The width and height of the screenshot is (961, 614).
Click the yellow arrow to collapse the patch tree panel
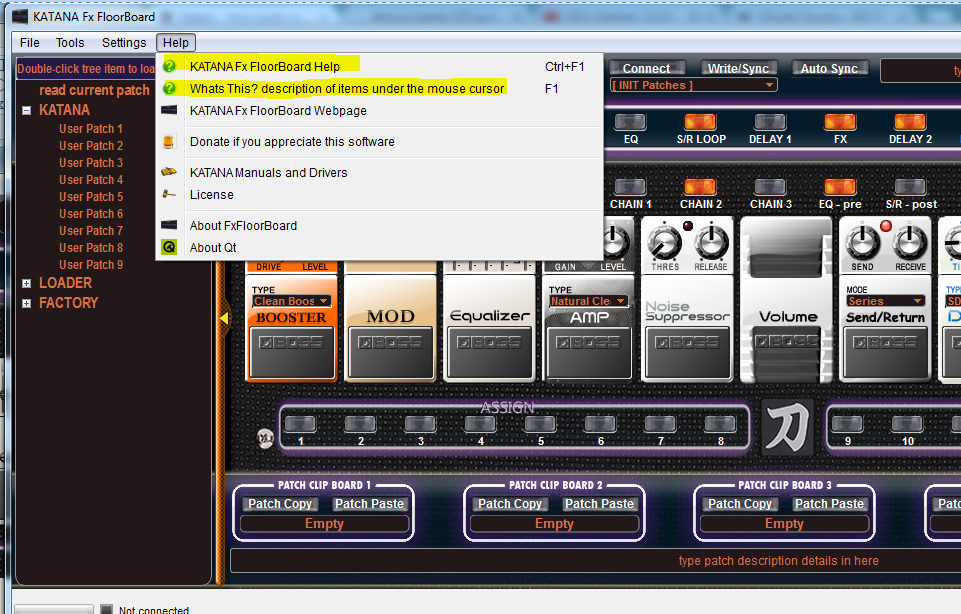point(224,318)
